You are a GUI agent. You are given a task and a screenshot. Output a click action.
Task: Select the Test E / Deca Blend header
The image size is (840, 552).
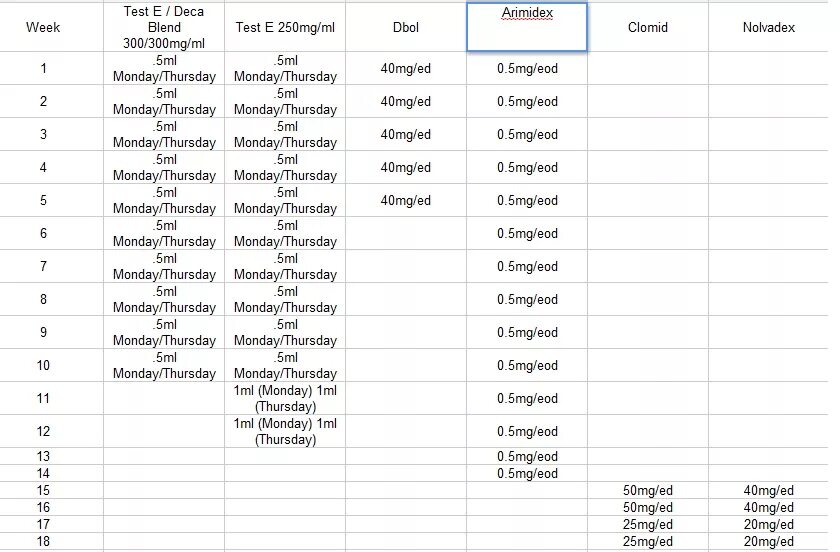click(164, 27)
